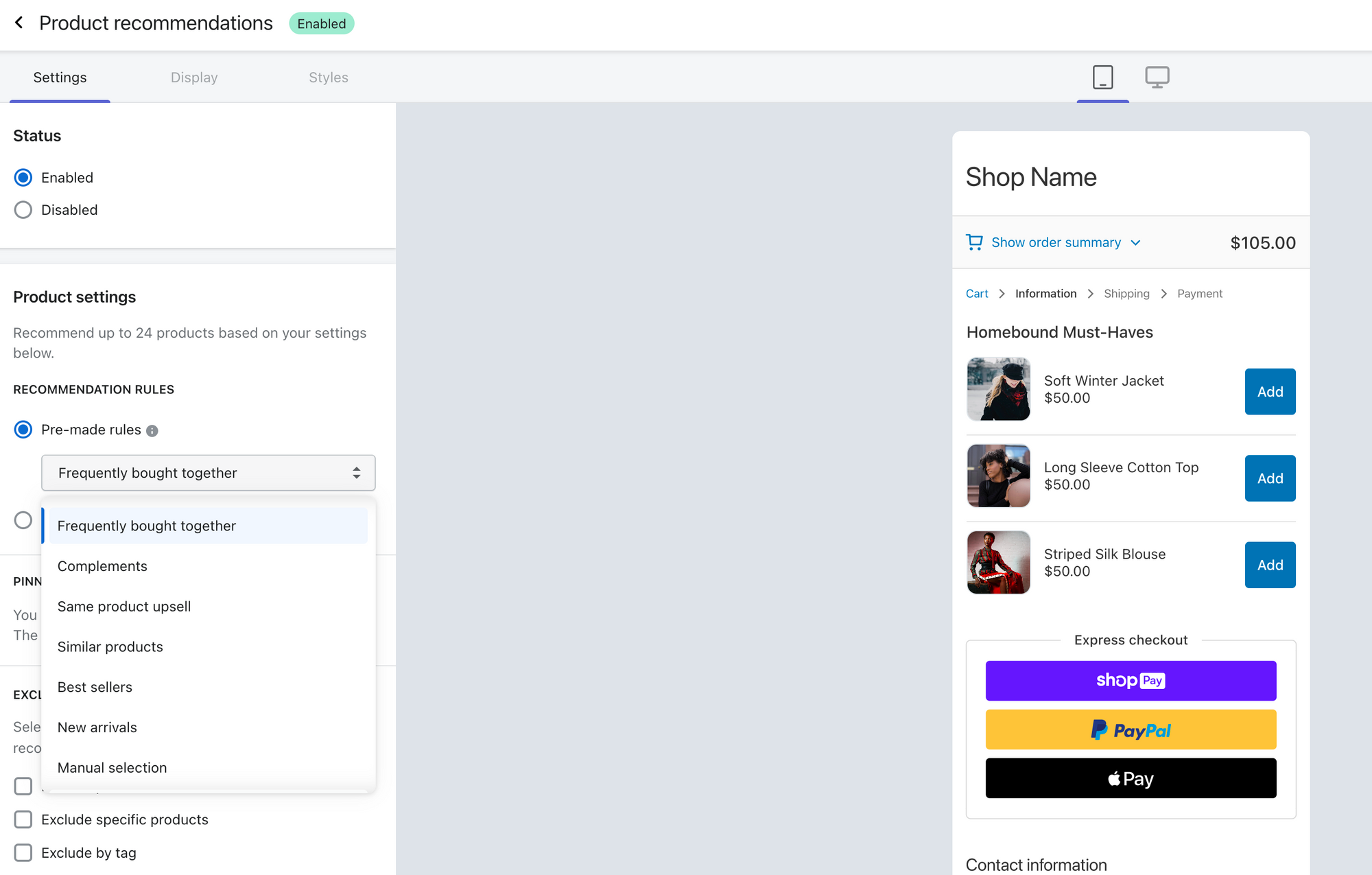Click the cart icon near order summary
The image size is (1372, 875).
[973, 242]
